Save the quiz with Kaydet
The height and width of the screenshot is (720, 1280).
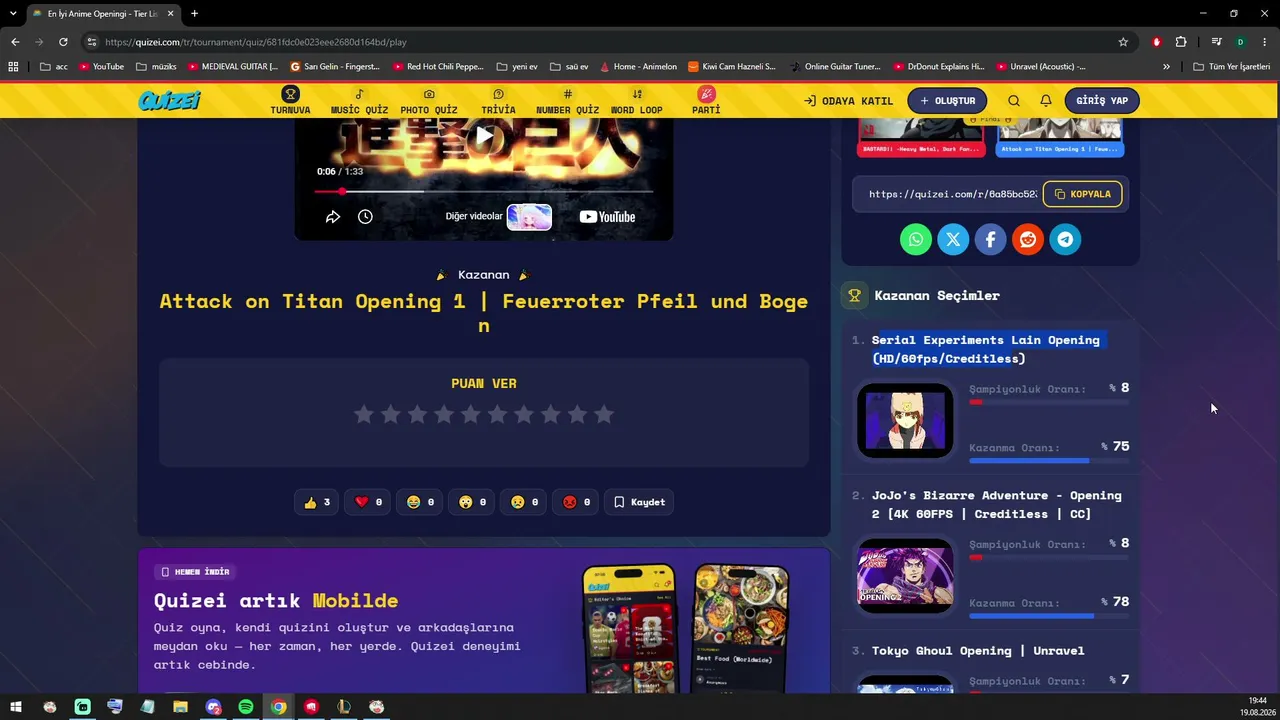pos(639,502)
